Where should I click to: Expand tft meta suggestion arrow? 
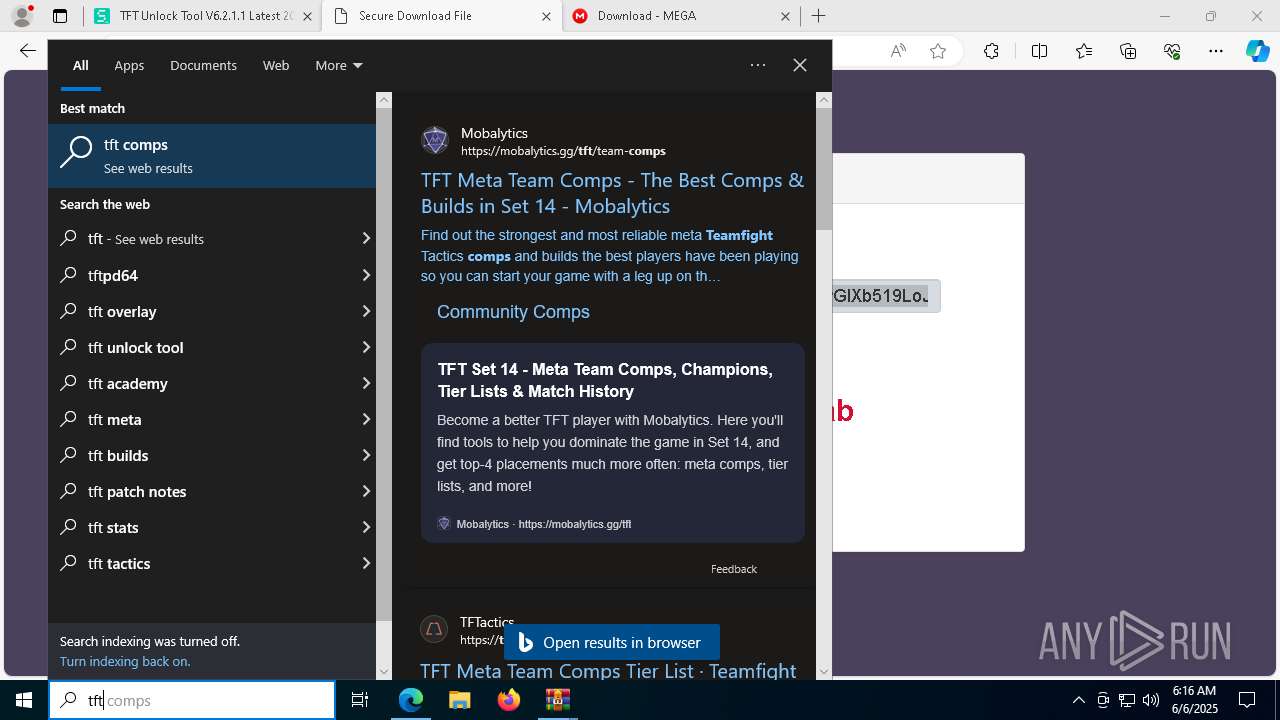pyautogui.click(x=366, y=419)
